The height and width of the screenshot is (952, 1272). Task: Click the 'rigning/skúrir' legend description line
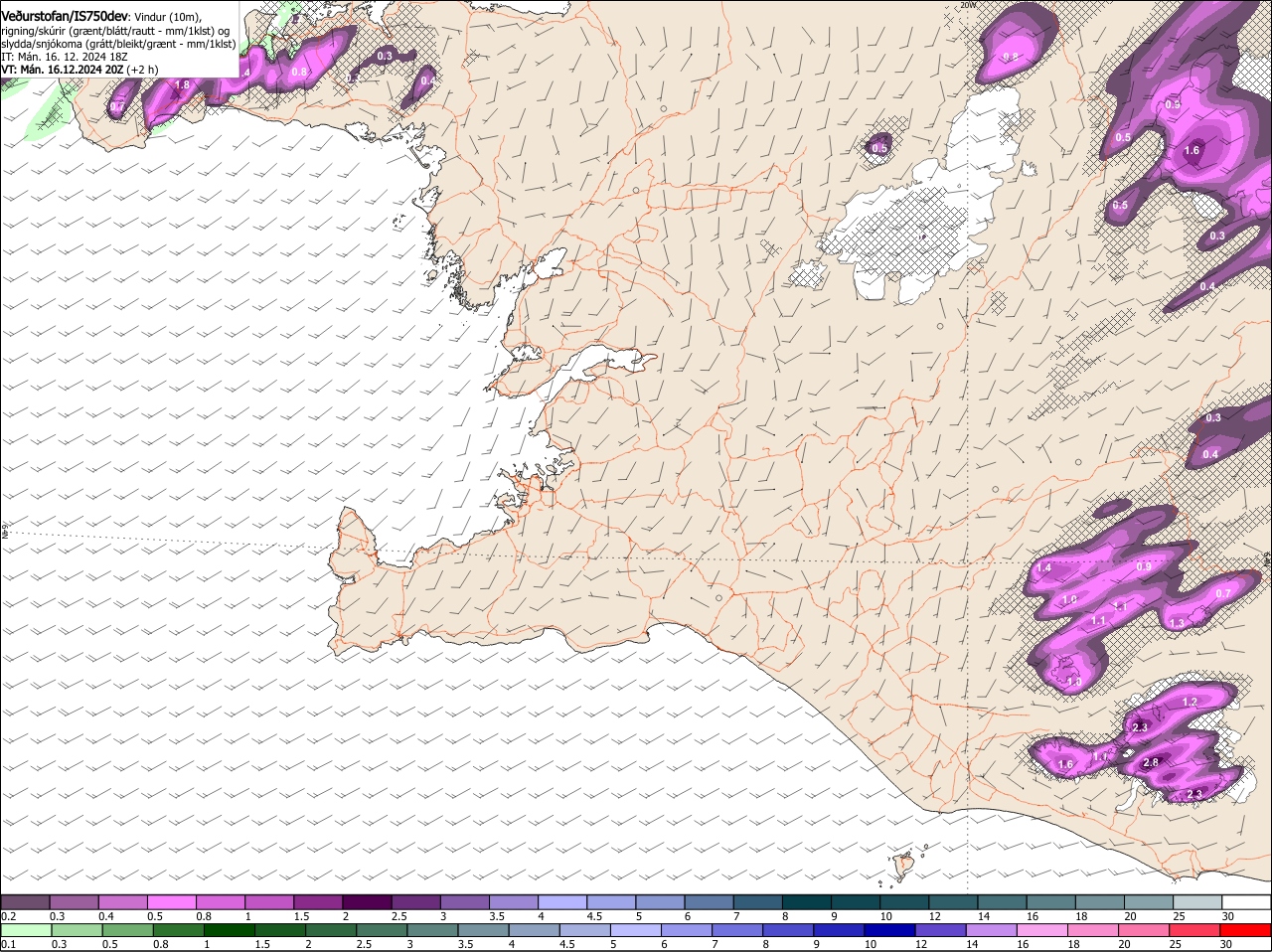coord(115,30)
